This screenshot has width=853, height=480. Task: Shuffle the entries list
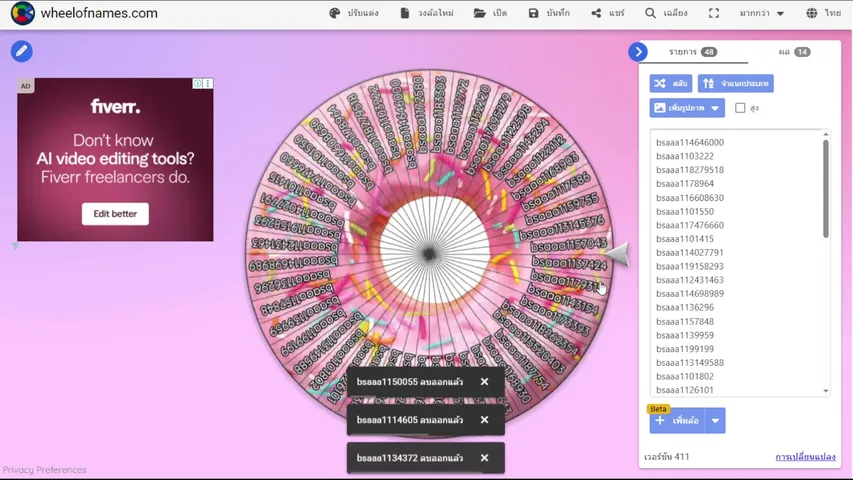click(x=671, y=83)
